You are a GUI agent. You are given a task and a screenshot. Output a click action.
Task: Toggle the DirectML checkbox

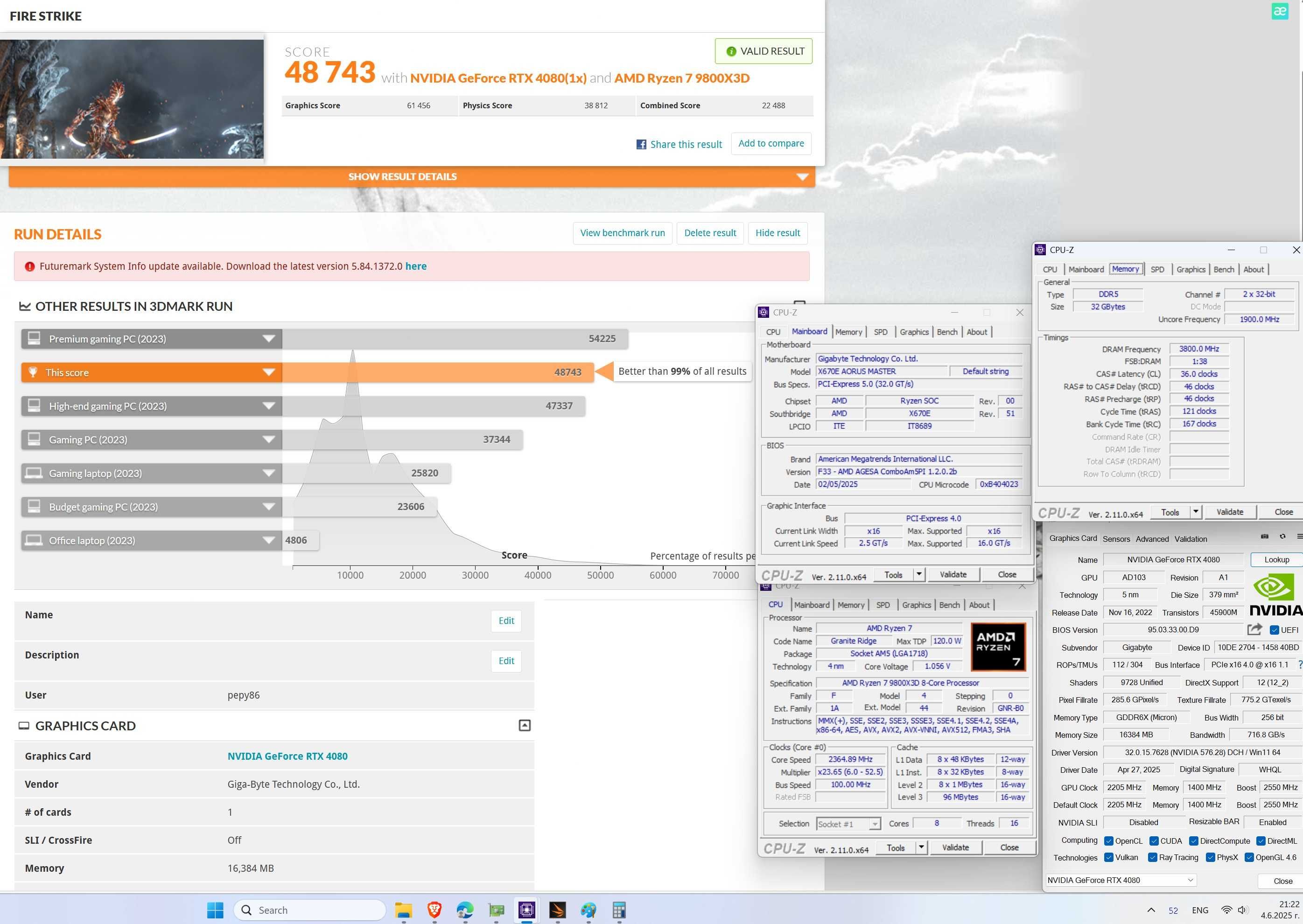coord(1261,841)
